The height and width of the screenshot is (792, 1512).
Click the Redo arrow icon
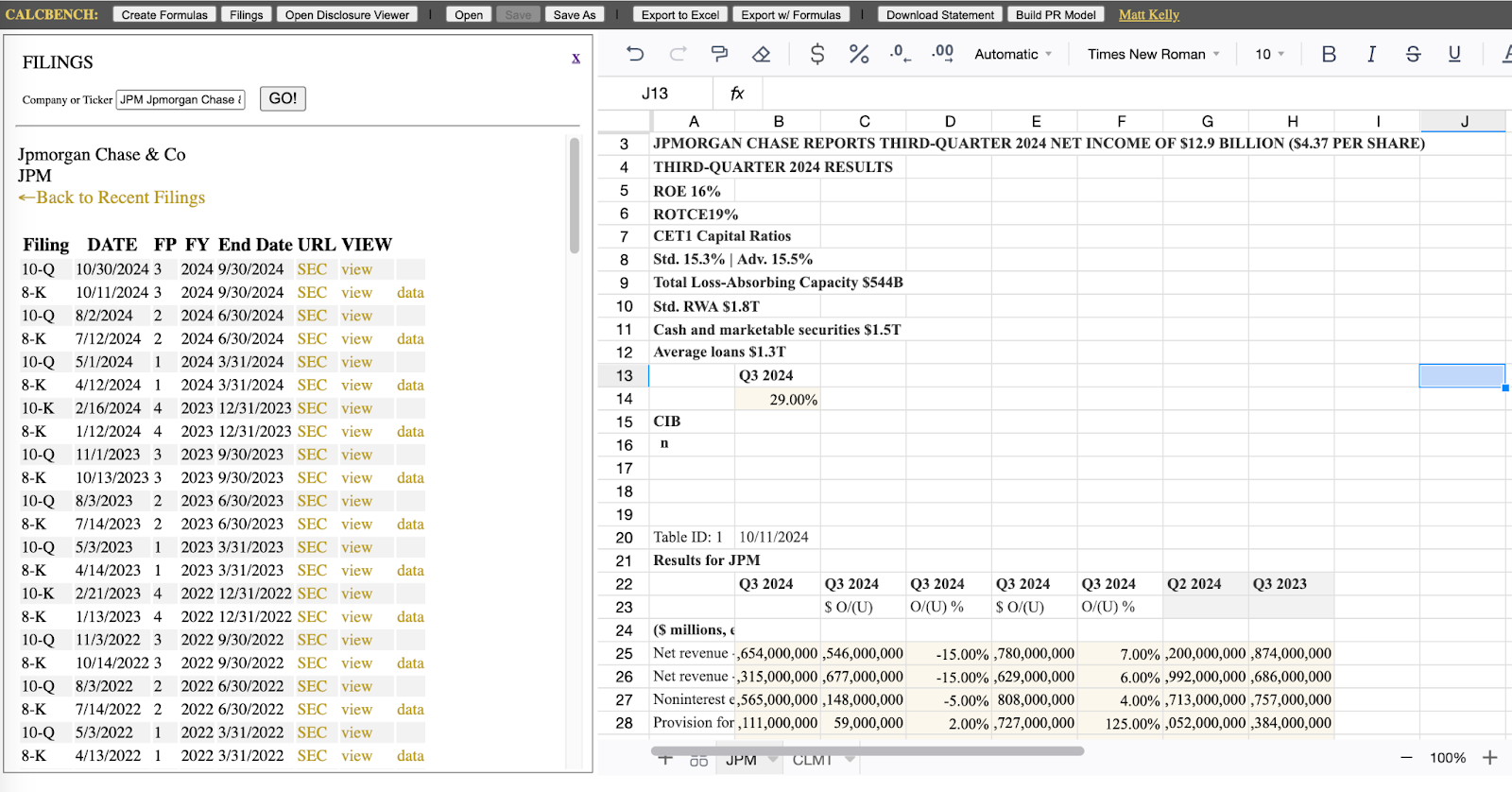[x=678, y=54]
